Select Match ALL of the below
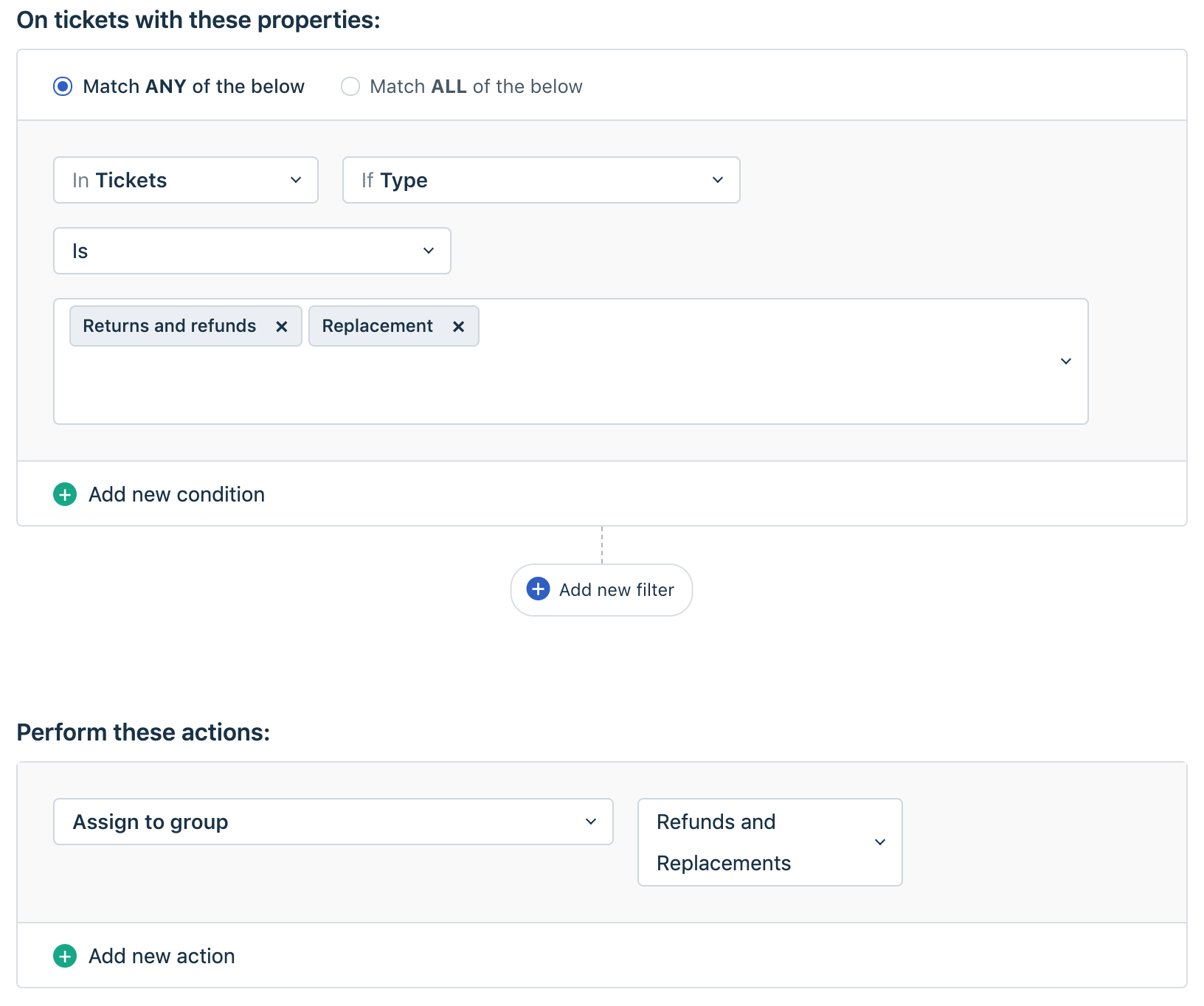1204x1006 pixels. coord(350,86)
